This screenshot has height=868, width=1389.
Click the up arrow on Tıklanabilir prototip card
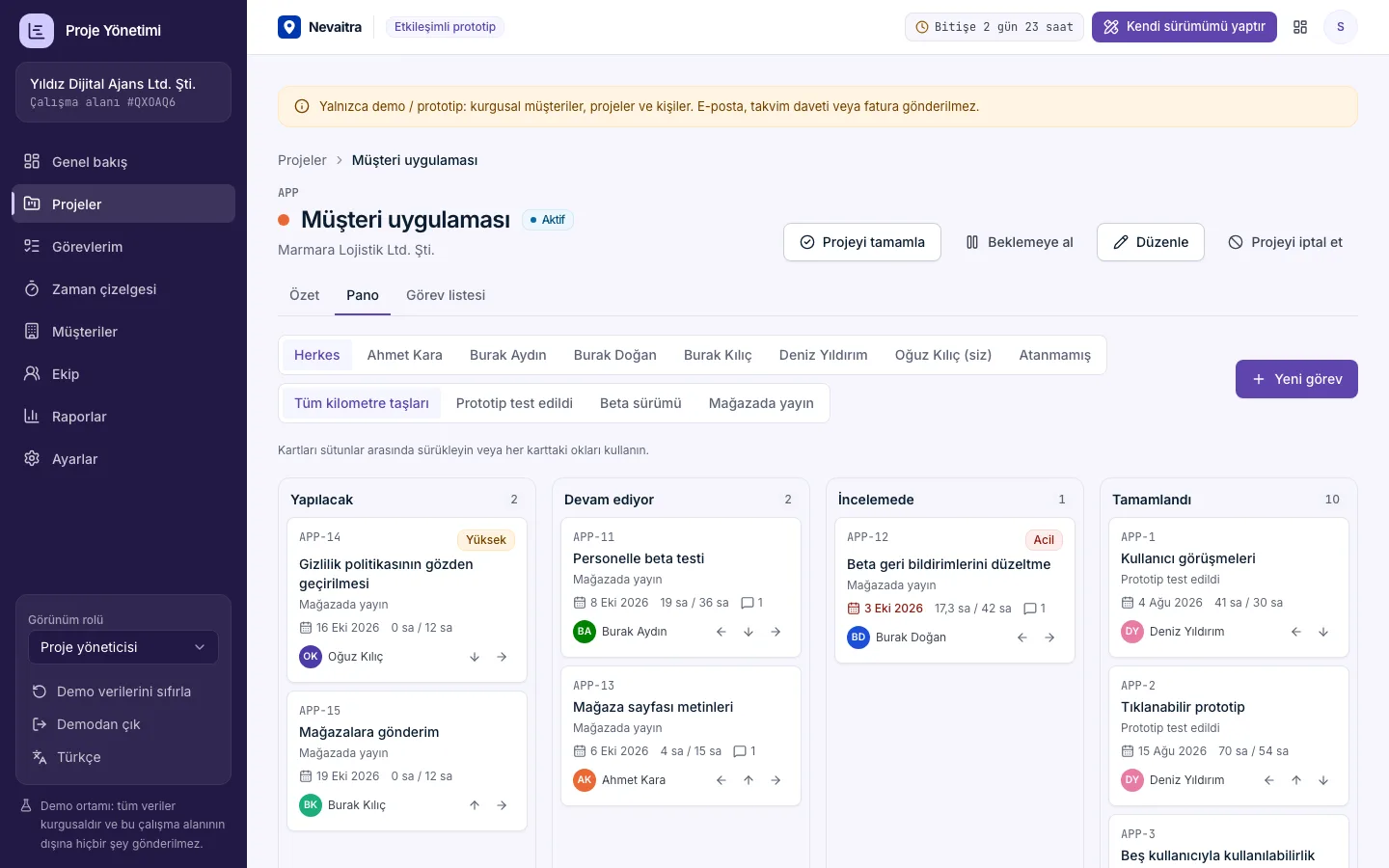(1296, 780)
